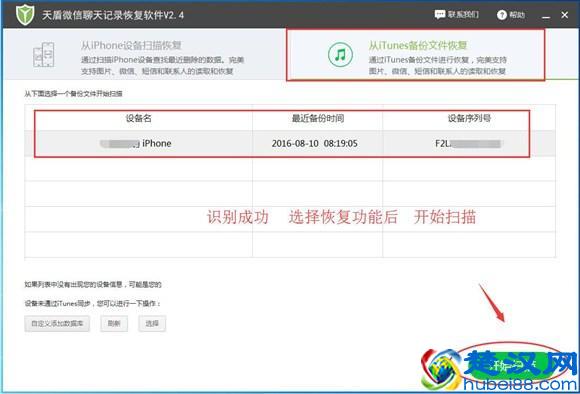Viewport: 580px width, 394px height.
Task: Sort by 设备序列号 column header
Action: [x=469, y=118]
